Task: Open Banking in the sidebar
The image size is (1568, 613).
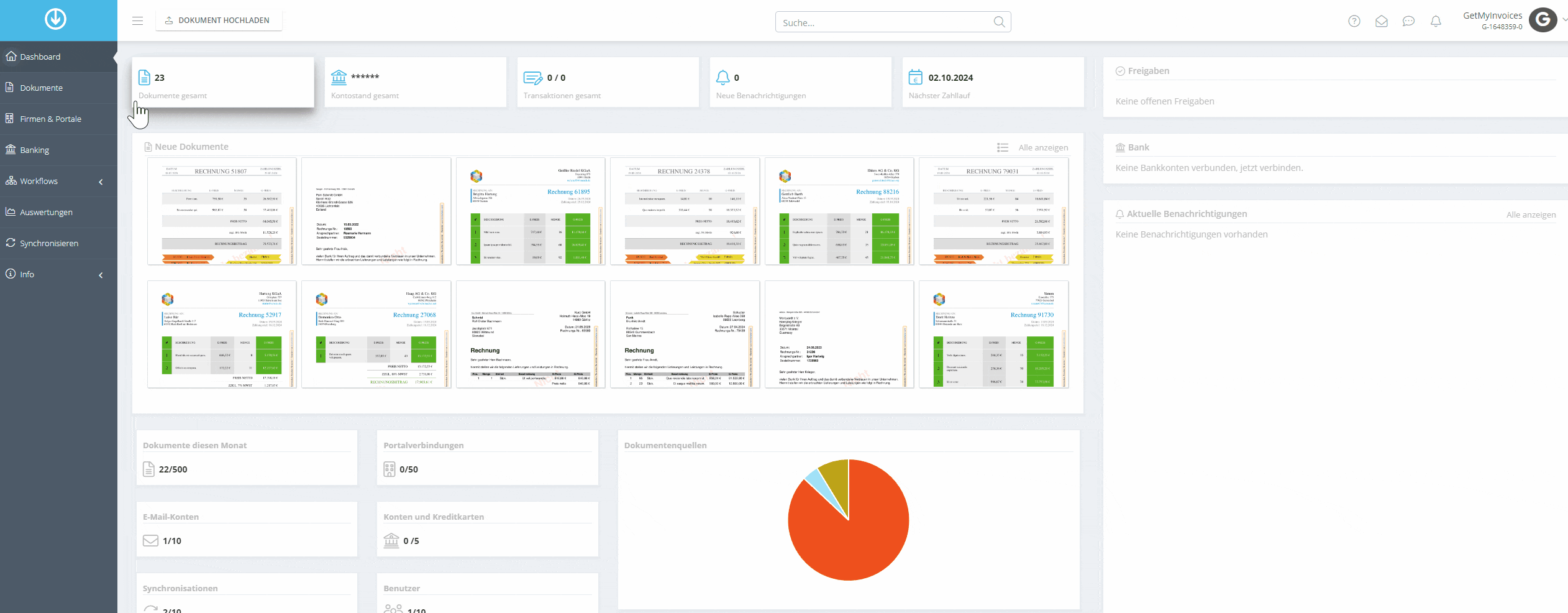Action: coord(58,150)
